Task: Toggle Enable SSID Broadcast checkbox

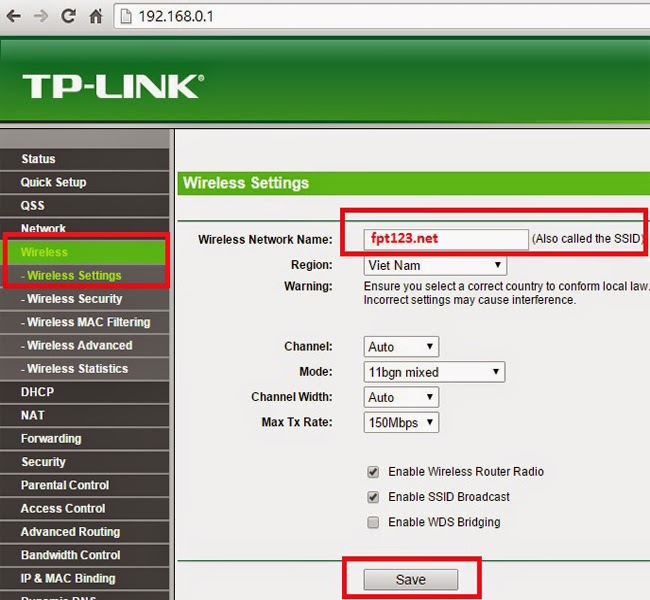Action: point(373,497)
